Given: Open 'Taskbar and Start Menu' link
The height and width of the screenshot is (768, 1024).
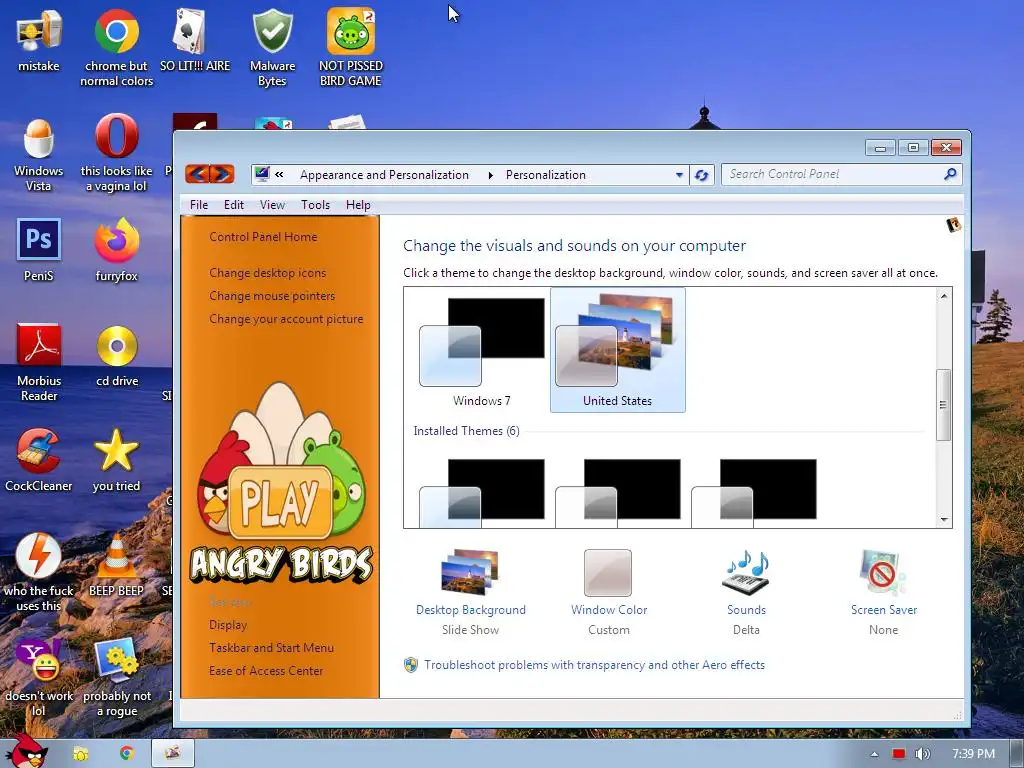Looking at the screenshot, I should point(271,648).
